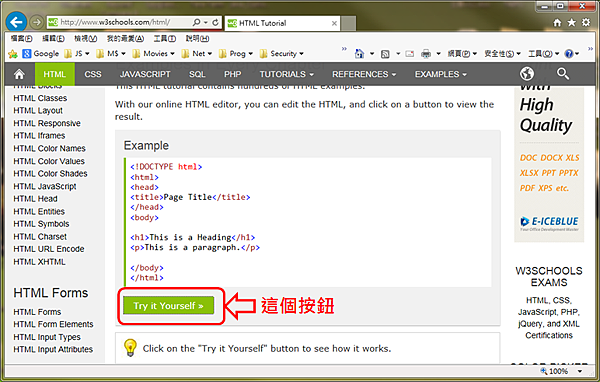
Task: Expand the MS favorites folder
Action: (111, 54)
